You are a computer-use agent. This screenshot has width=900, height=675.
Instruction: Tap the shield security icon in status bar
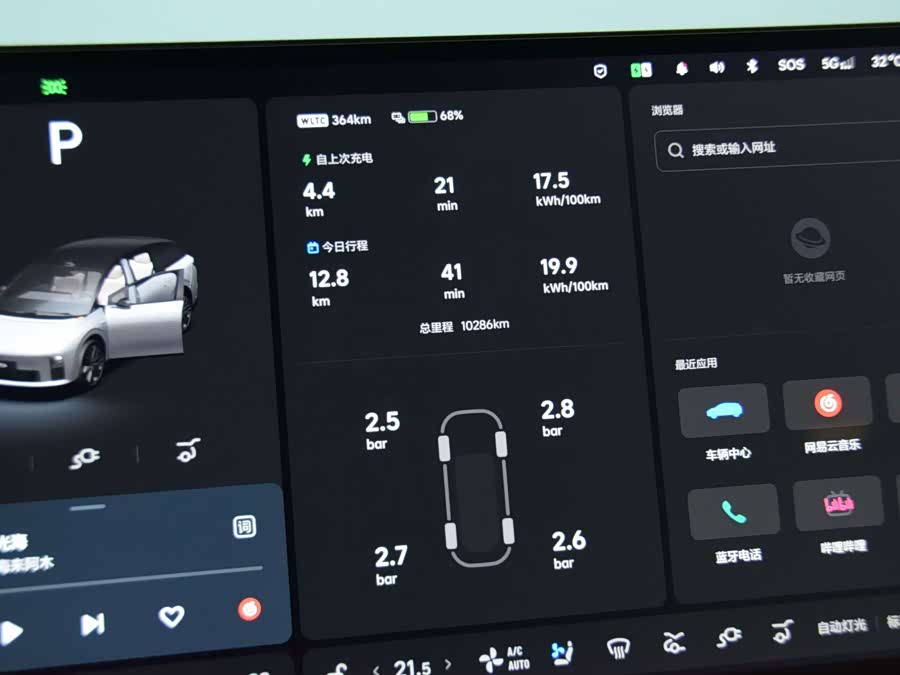pyautogui.click(x=600, y=71)
